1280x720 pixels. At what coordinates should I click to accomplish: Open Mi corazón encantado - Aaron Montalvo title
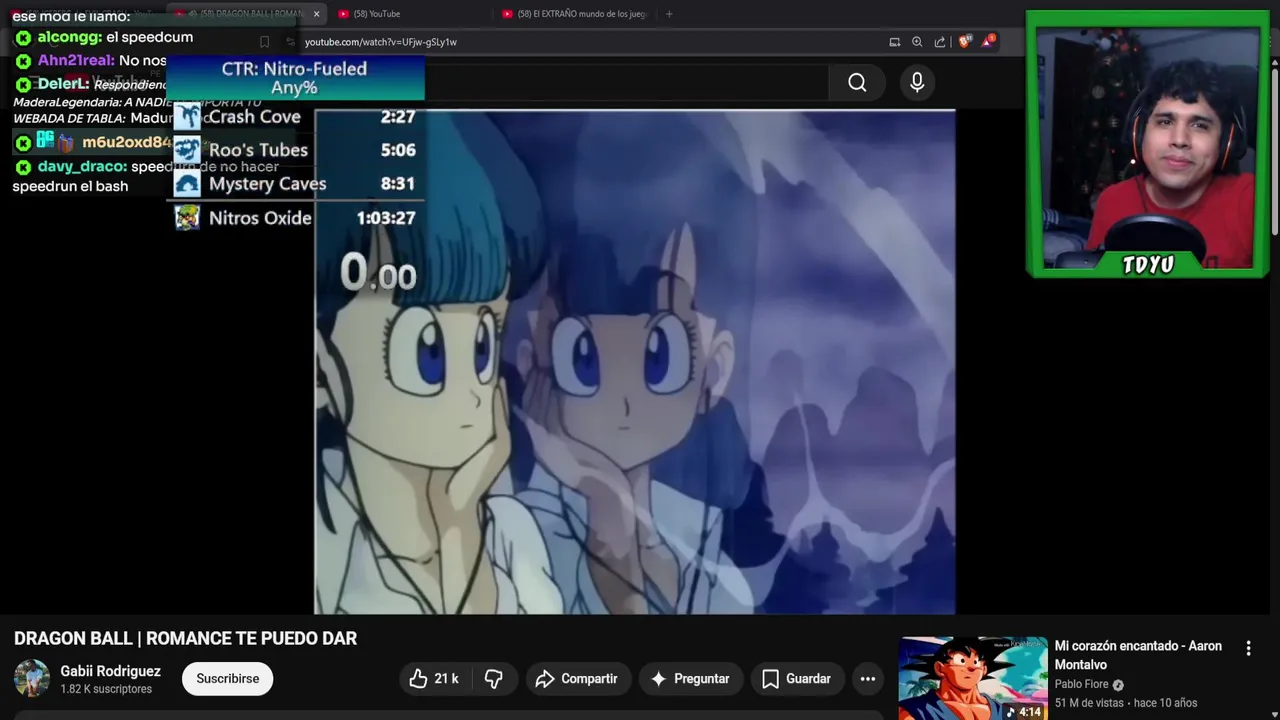click(1138, 655)
